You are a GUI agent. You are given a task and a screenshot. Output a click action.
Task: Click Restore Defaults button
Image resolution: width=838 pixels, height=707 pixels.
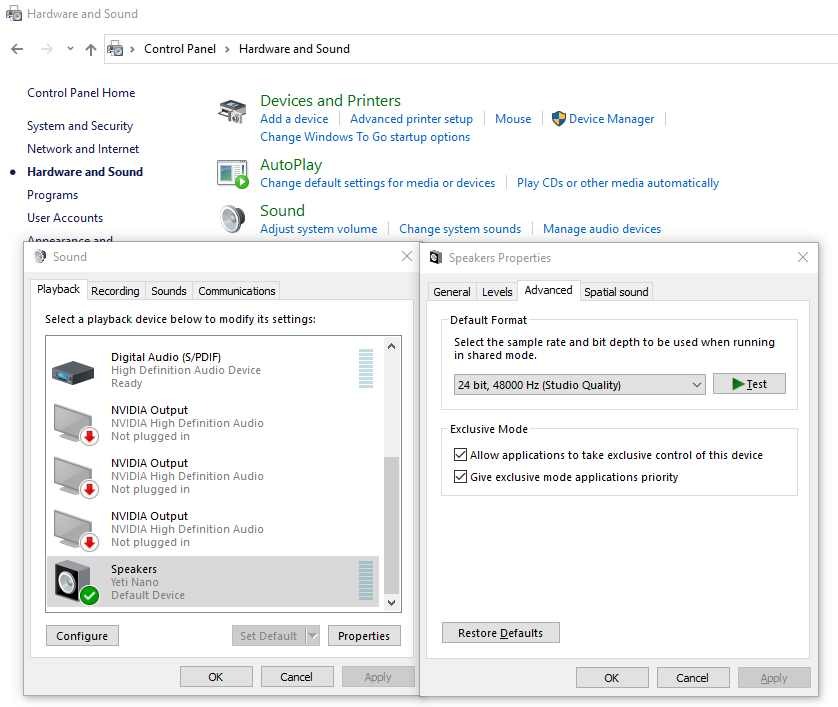click(x=500, y=633)
